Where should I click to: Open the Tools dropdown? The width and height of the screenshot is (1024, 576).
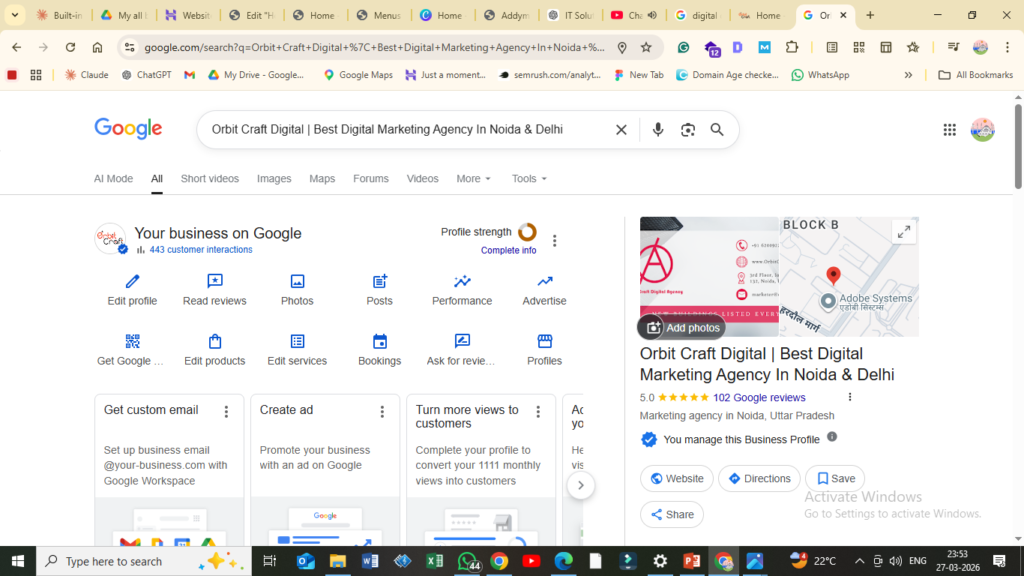529,179
